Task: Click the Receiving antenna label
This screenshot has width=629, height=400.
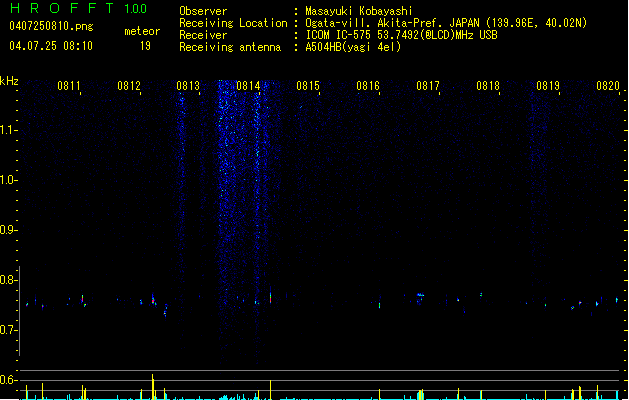Action: (x=230, y=47)
